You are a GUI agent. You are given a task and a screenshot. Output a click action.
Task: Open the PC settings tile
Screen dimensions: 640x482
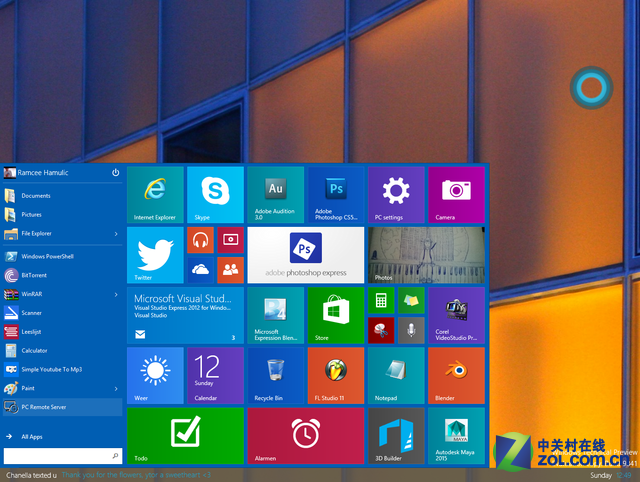click(x=396, y=195)
